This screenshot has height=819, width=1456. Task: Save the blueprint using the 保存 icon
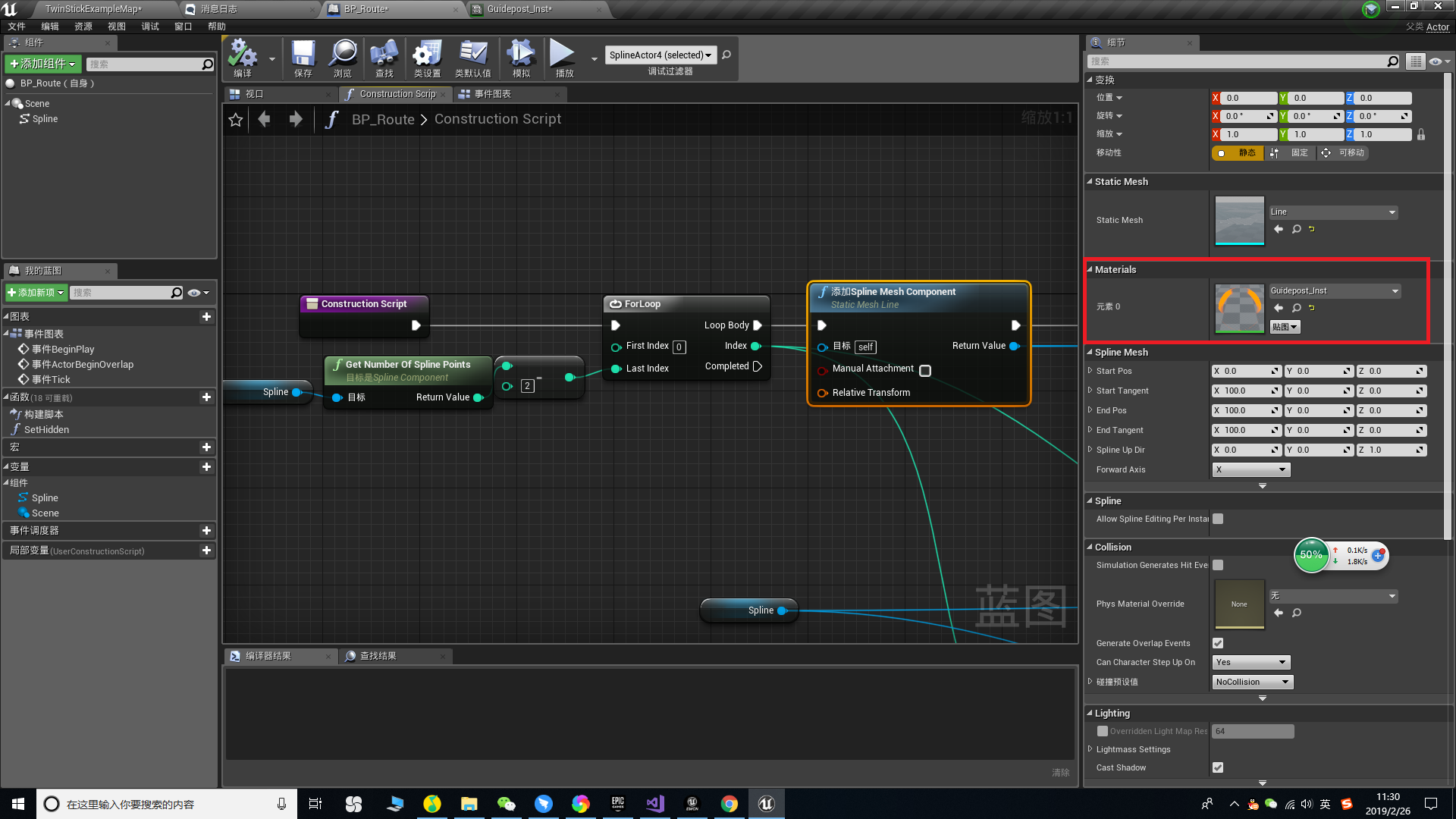[303, 58]
